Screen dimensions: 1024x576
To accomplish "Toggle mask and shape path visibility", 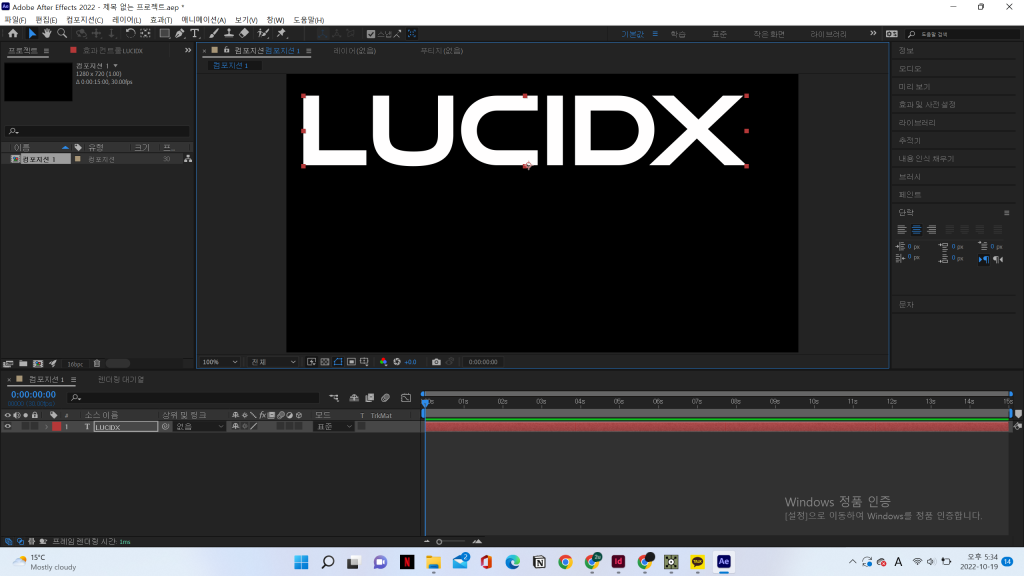I will coord(338,362).
